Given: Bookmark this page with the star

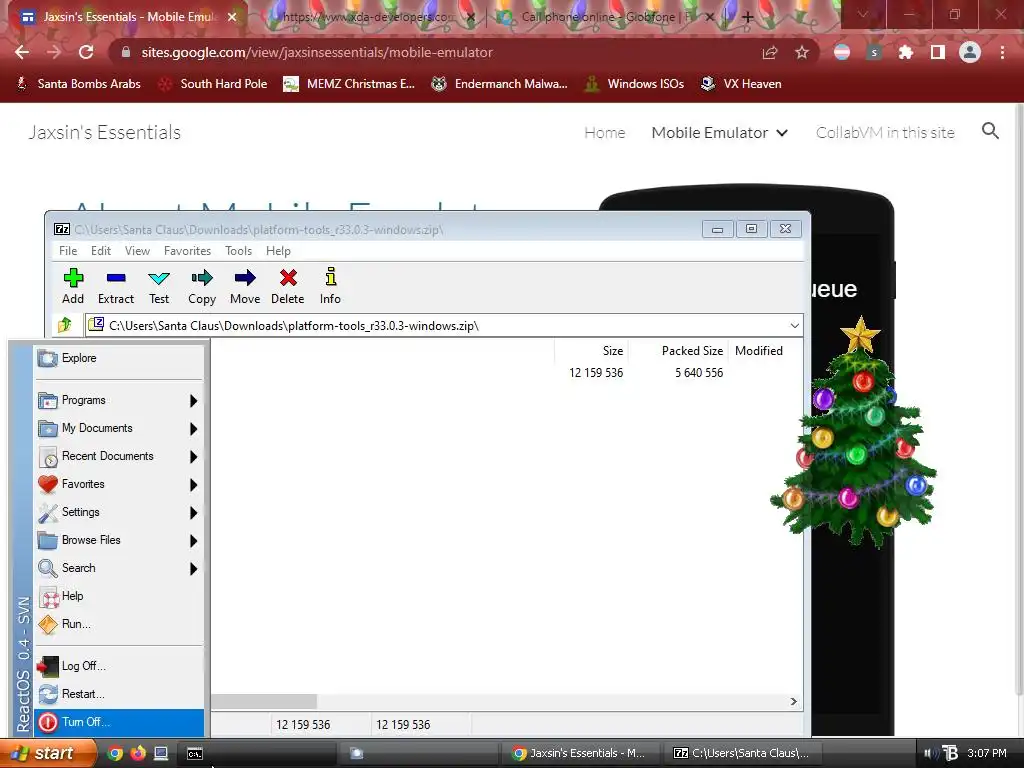Looking at the screenshot, I should coord(802,52).
